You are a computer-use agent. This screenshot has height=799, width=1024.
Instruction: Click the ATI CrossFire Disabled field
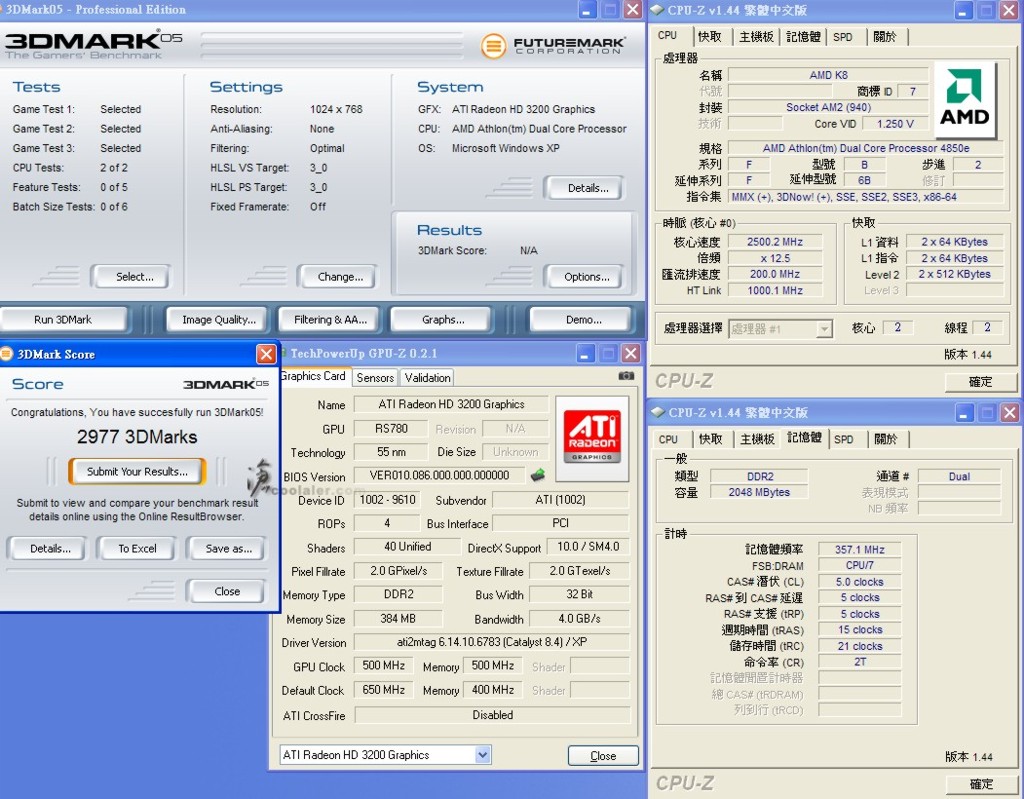(x=492, y=715)
